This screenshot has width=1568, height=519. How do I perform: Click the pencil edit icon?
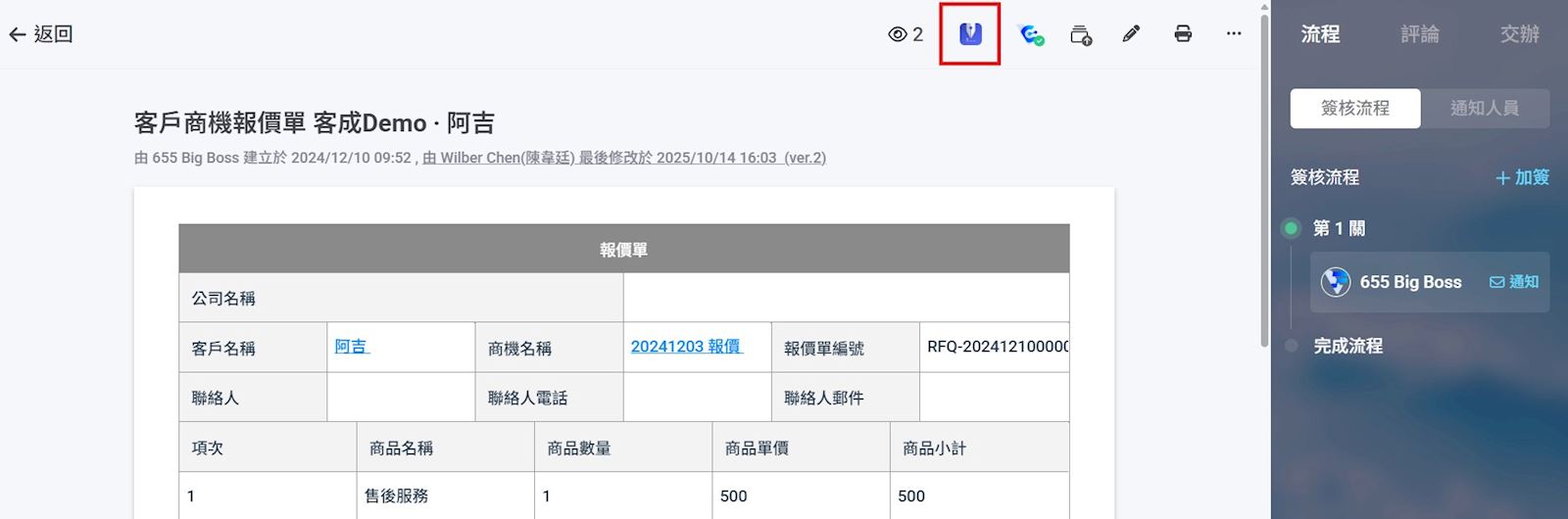pos(1131,34)
